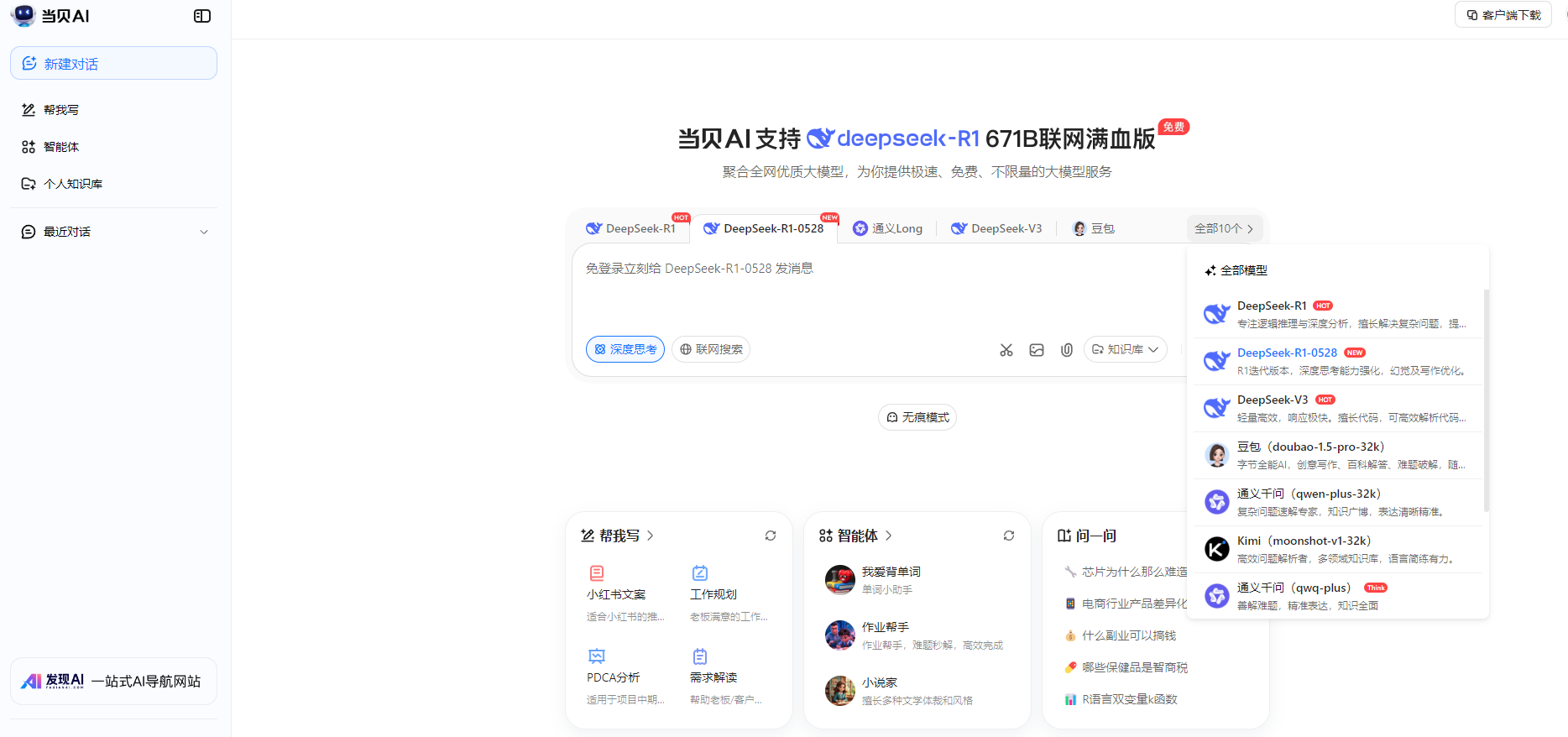Open the 发现AI navigation site banner
Screen dimensions: 1568x737
click(x=113, y=681)
